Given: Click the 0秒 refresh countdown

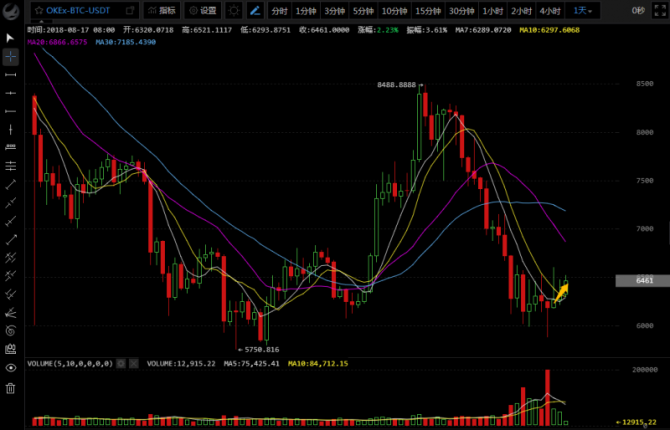Looking at the screenshot, I should point(638,11).
